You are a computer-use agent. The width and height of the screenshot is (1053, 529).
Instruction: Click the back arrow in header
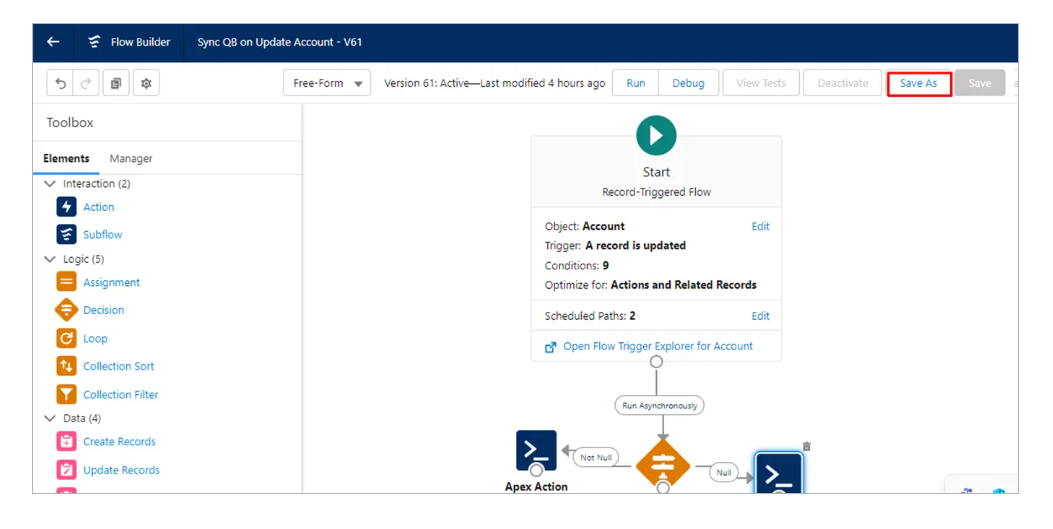click(x=53, y=42)
